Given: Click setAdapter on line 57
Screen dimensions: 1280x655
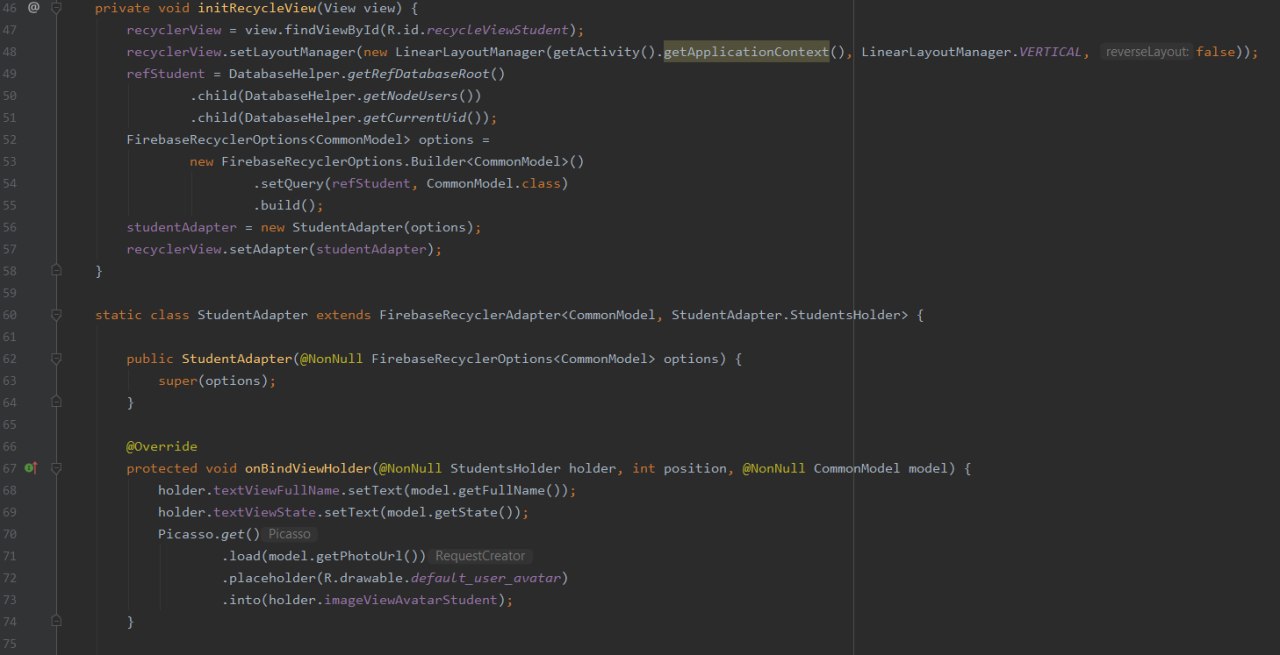Looking at the screenshot, I should (x=269, y=250).
